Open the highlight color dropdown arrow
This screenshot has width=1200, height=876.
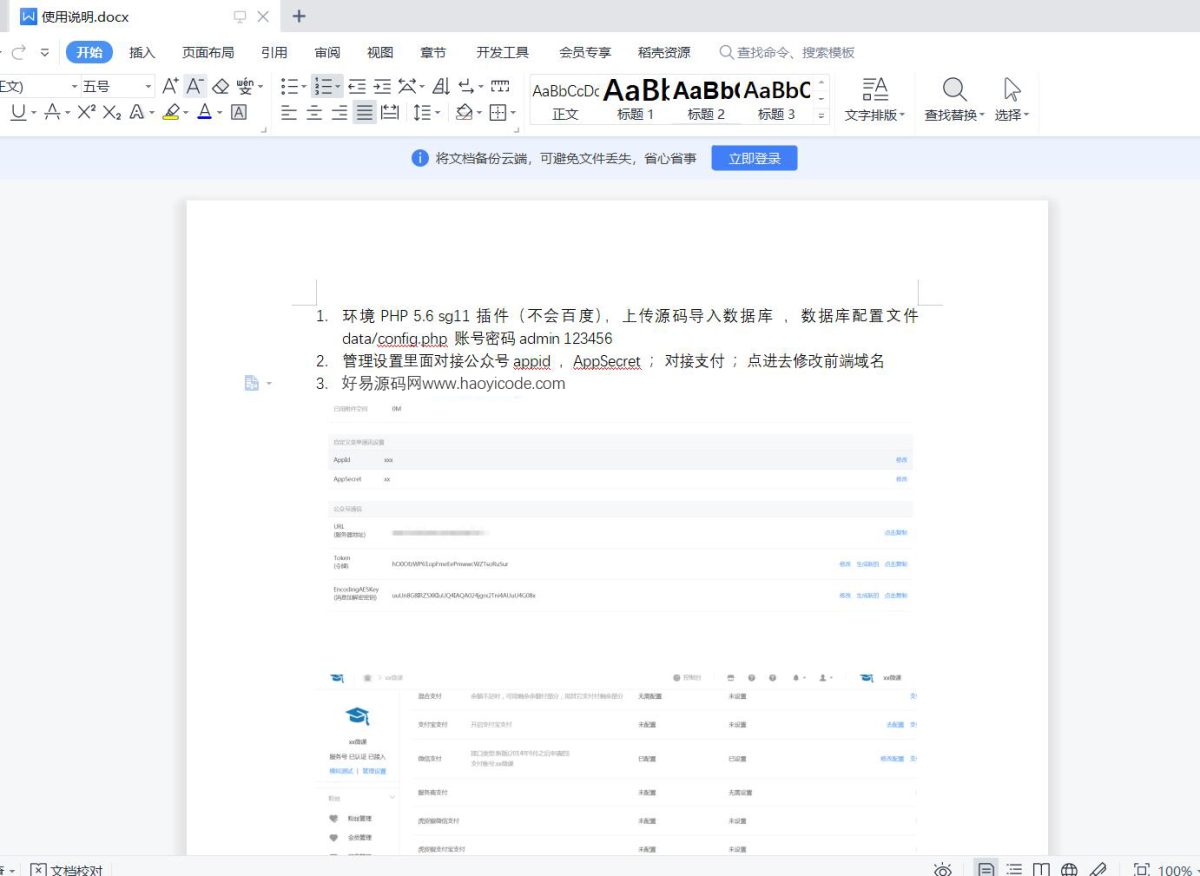[x=186, y=114]
